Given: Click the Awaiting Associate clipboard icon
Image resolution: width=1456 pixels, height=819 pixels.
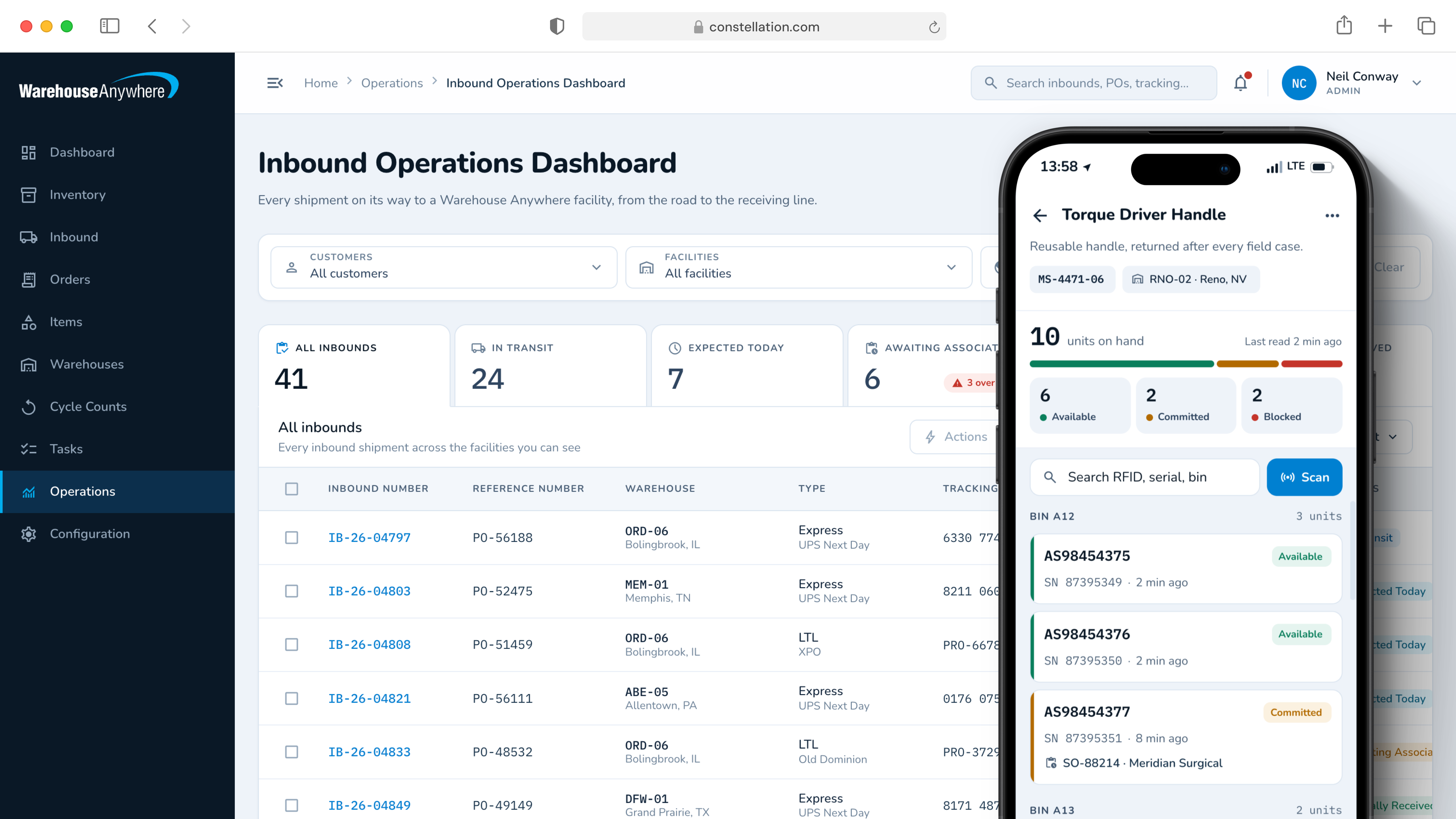Looking at the screenshot, I should coord(872,348).
